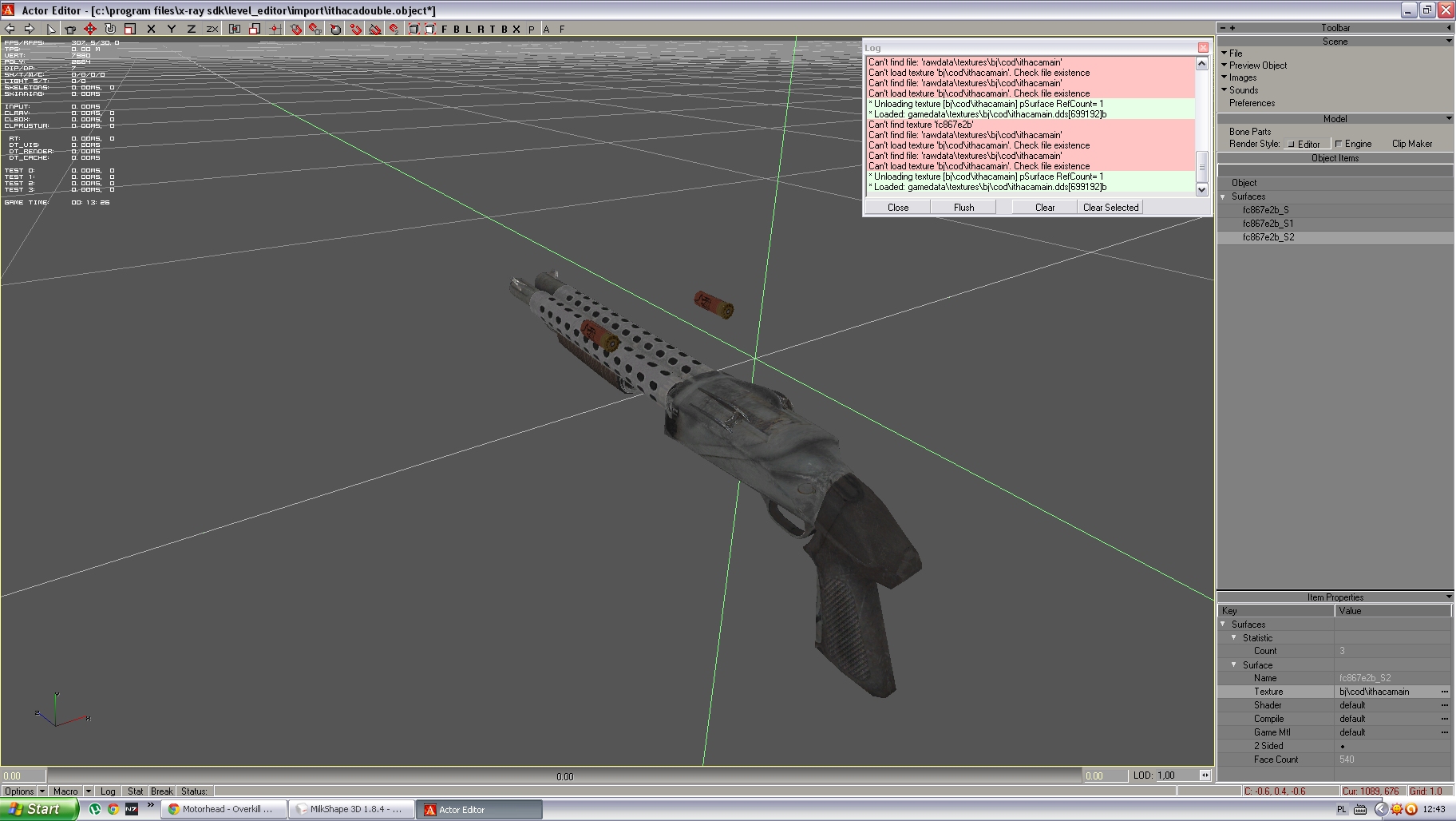Click the Clear button in Log
This screenshot has width=1456, height=821.
pyautogui.click(x=1045, y=208)
